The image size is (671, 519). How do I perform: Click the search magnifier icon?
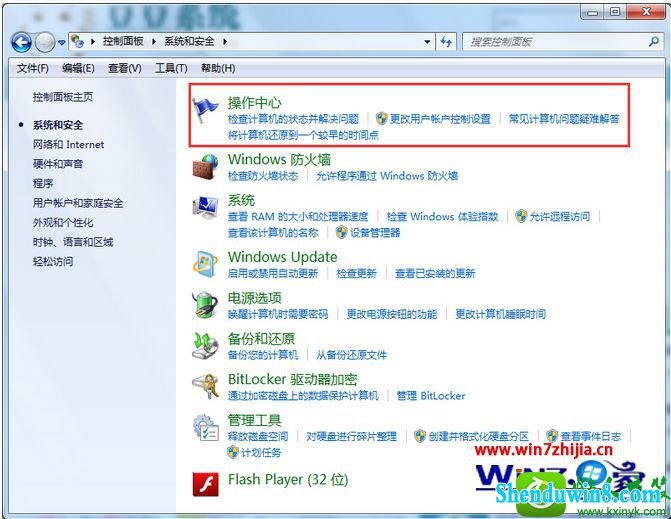[x=653, y=42]
